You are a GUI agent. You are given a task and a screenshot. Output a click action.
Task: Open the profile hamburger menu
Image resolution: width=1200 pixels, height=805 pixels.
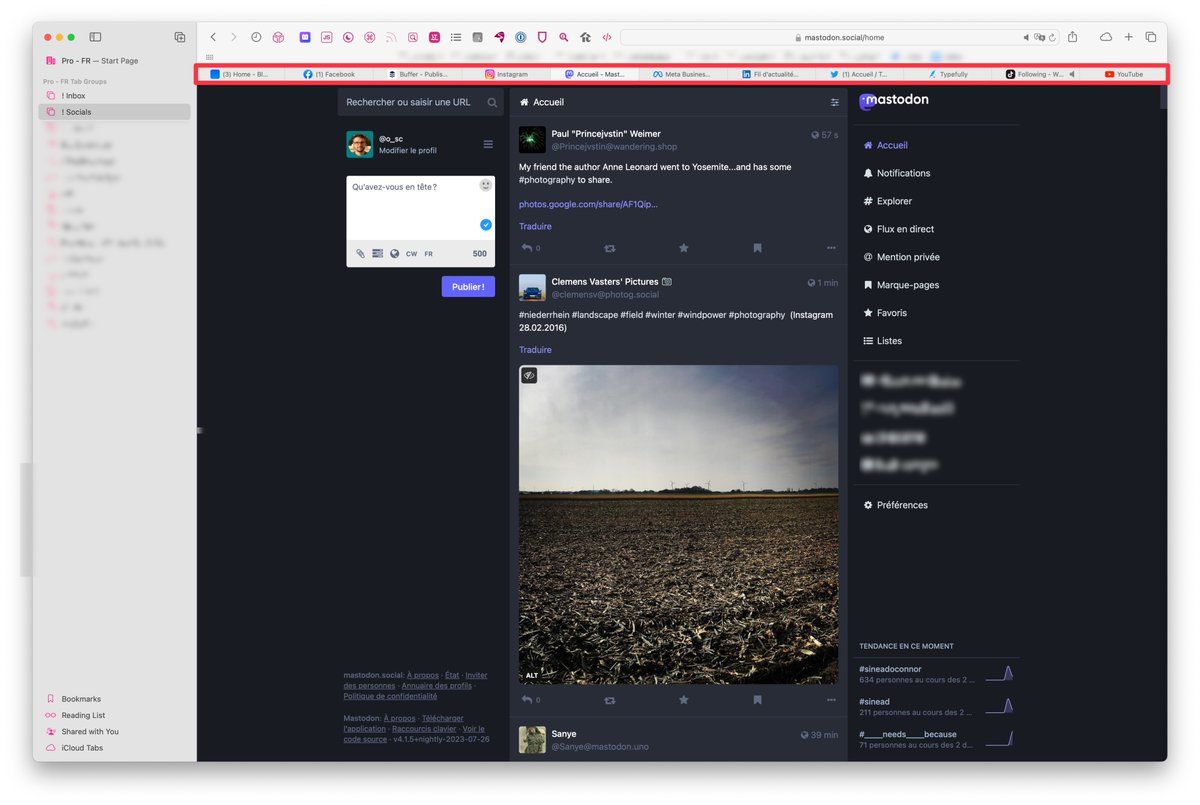[488, 144]
